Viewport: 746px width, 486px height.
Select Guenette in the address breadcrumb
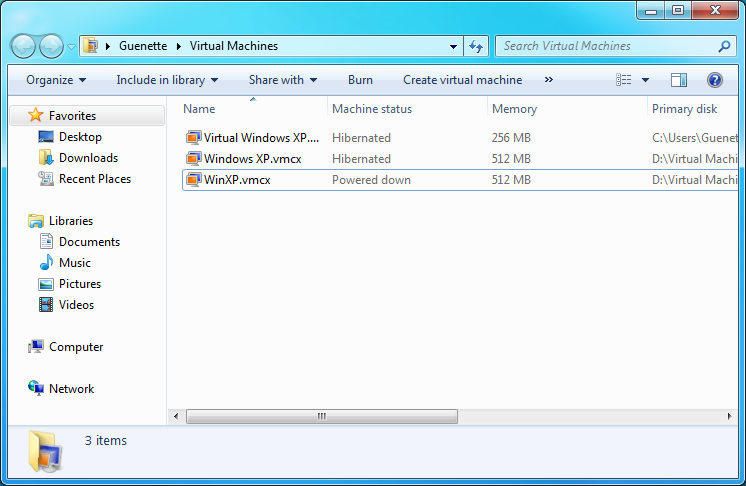(x=143, y=46)
